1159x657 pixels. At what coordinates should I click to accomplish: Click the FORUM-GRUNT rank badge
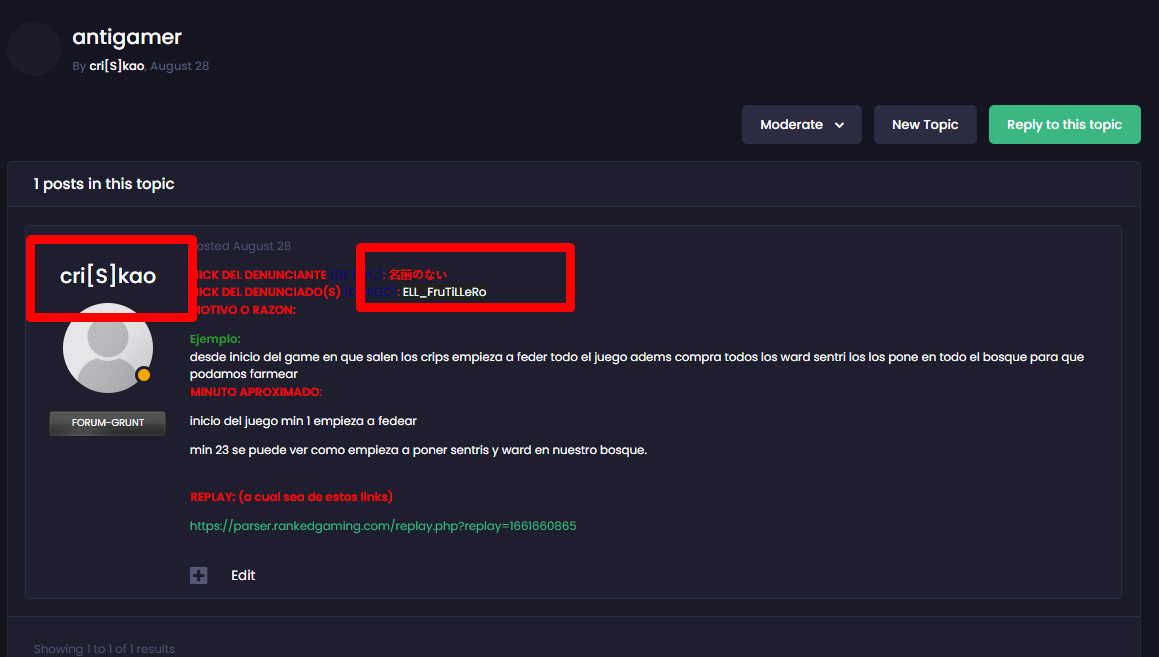coord(108,423)
